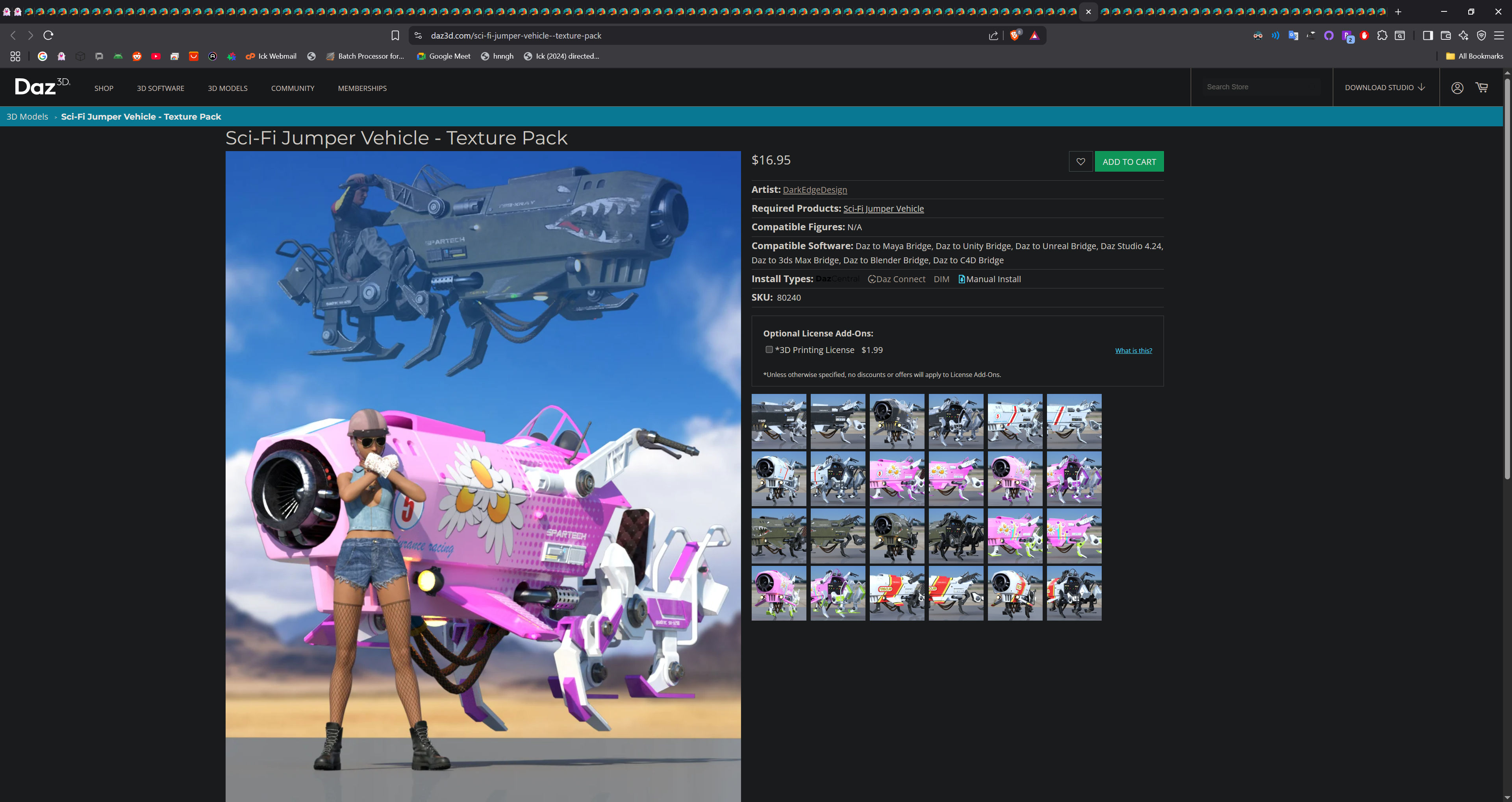Open the browser hamburger menu
Image resolution: width=1512 pixels, height=802 pixels.
click(x=1499, y=36)
